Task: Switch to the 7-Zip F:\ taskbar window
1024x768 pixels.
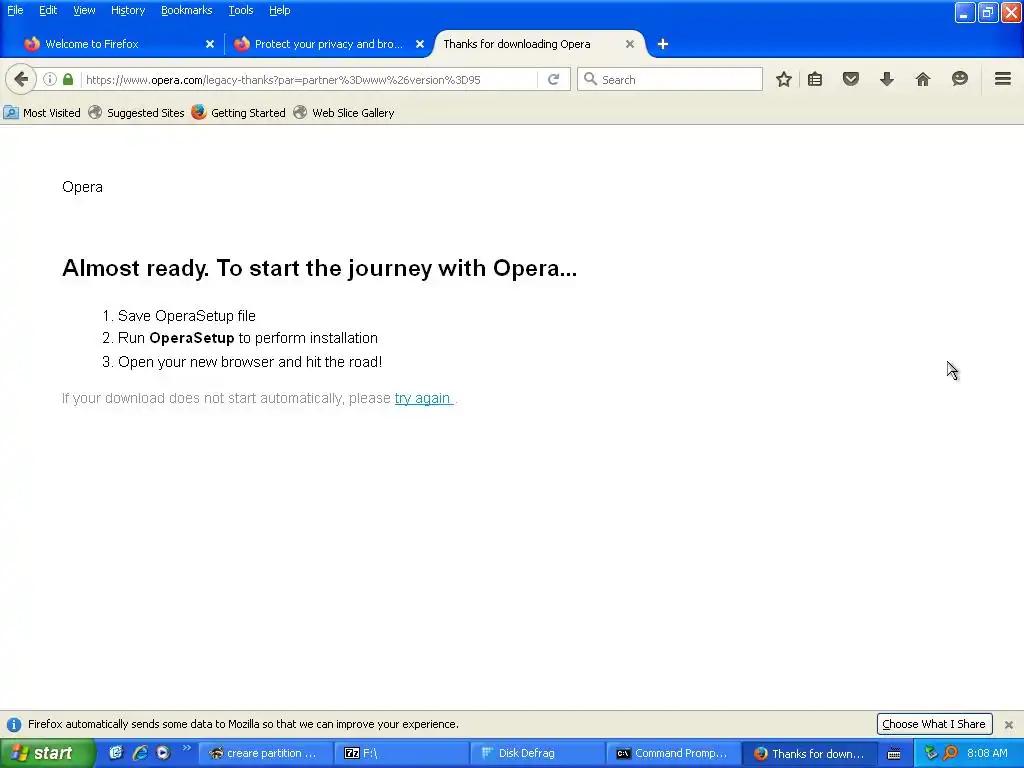Action: 402,754
